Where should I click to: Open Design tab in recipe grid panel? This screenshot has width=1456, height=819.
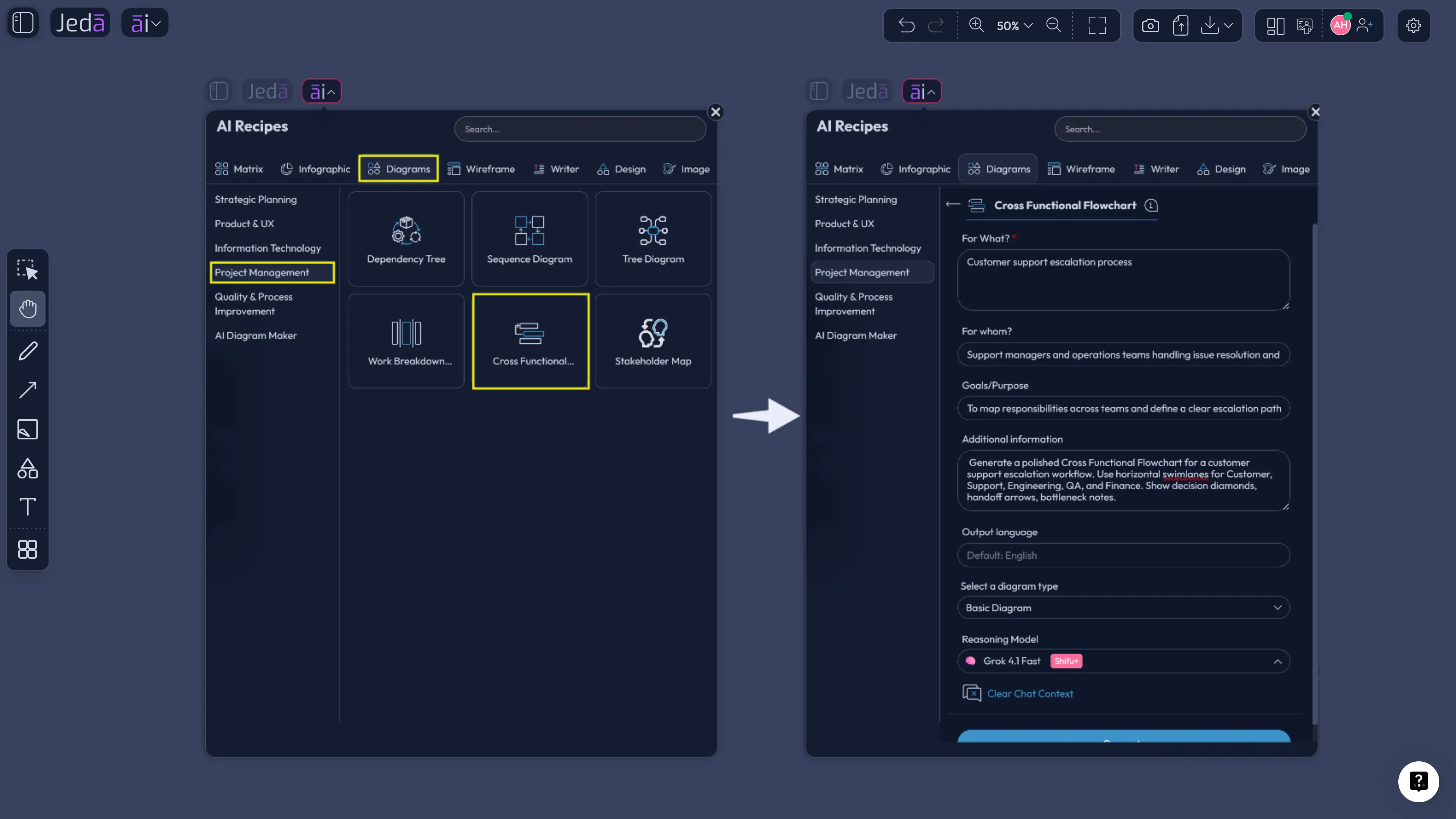coord(621,169)
